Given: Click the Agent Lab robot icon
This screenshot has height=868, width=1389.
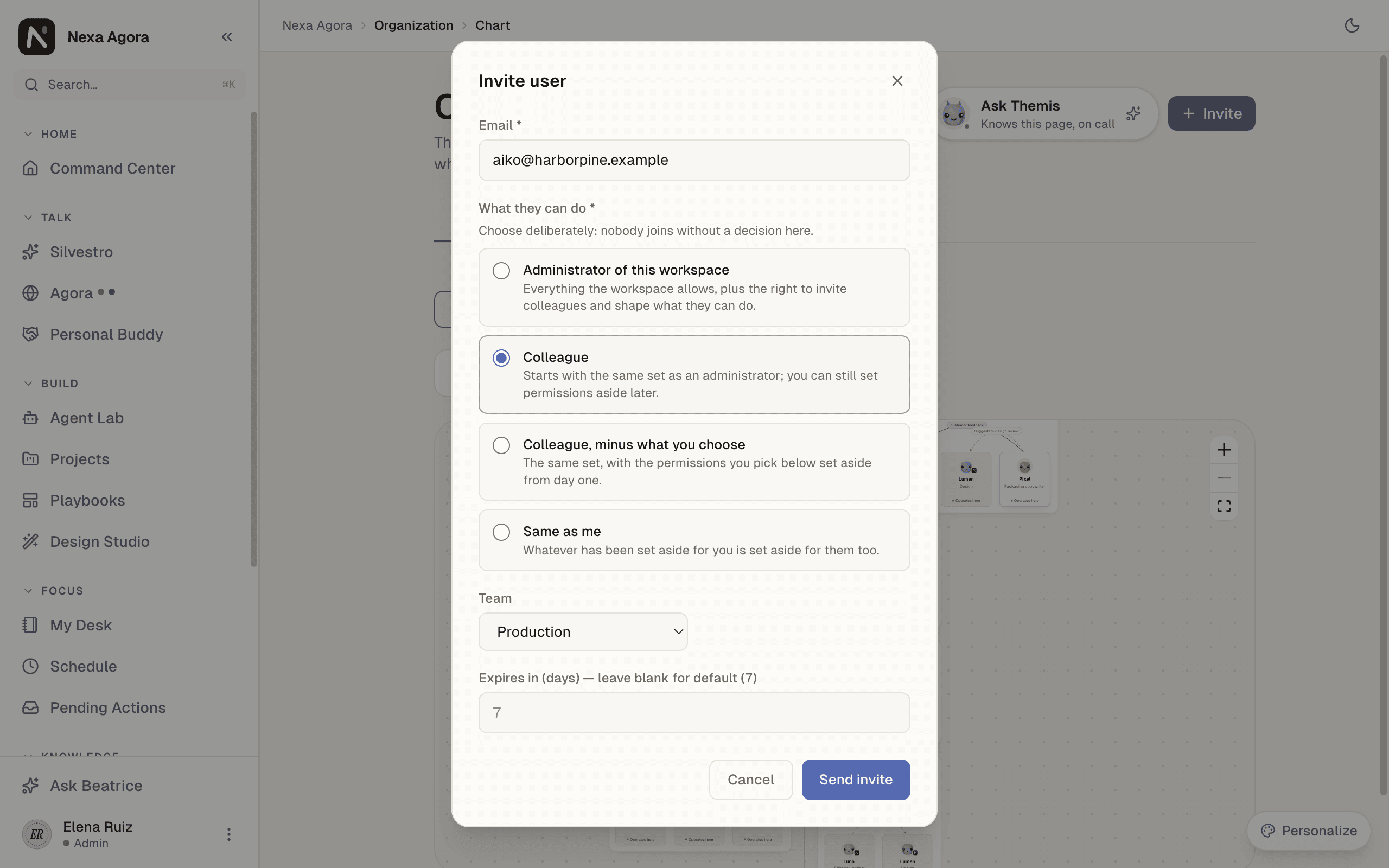Looking at the screenshot, I should click(x=30, y=418).
